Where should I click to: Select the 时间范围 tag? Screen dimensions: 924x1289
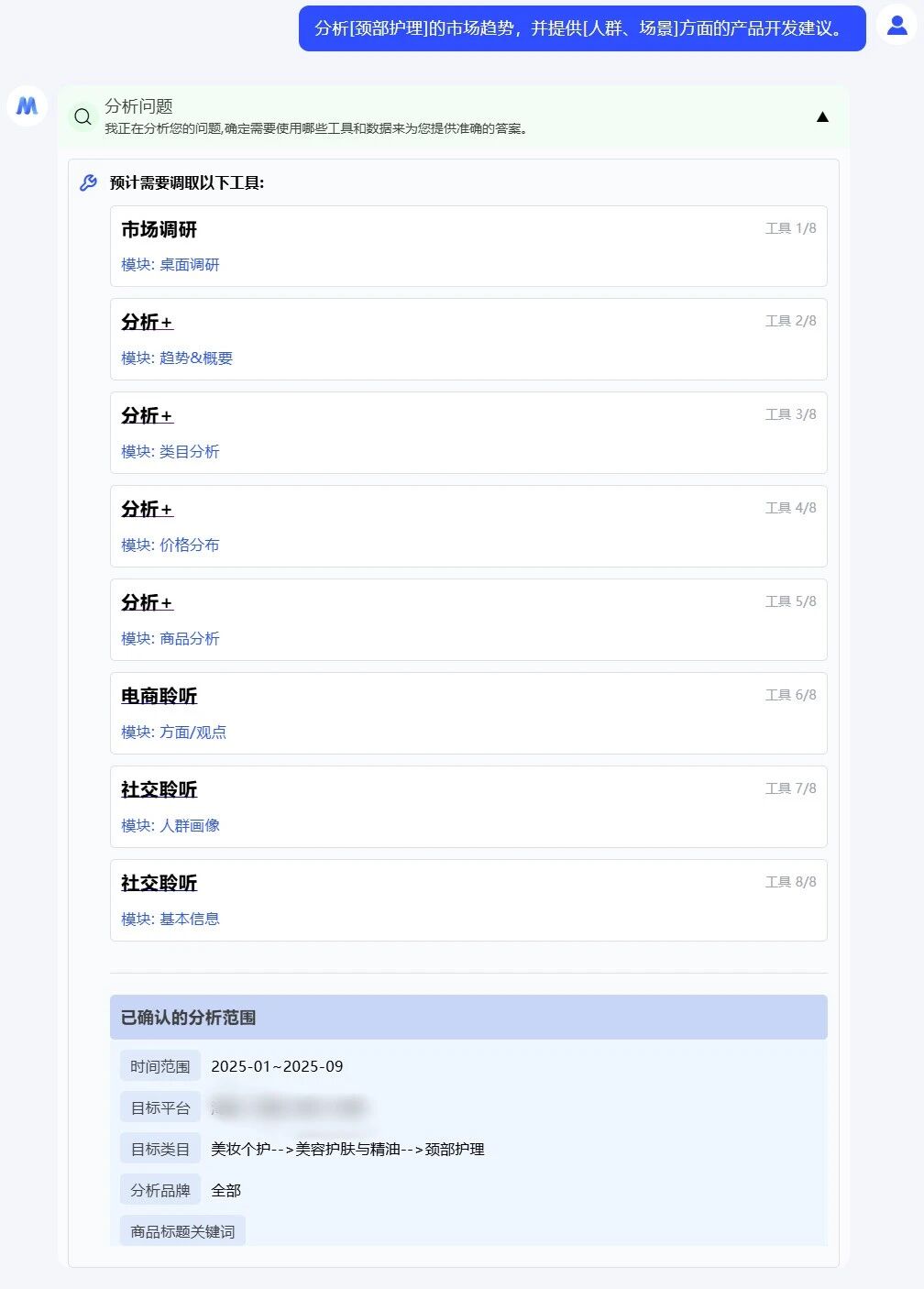click(160, 1066)
